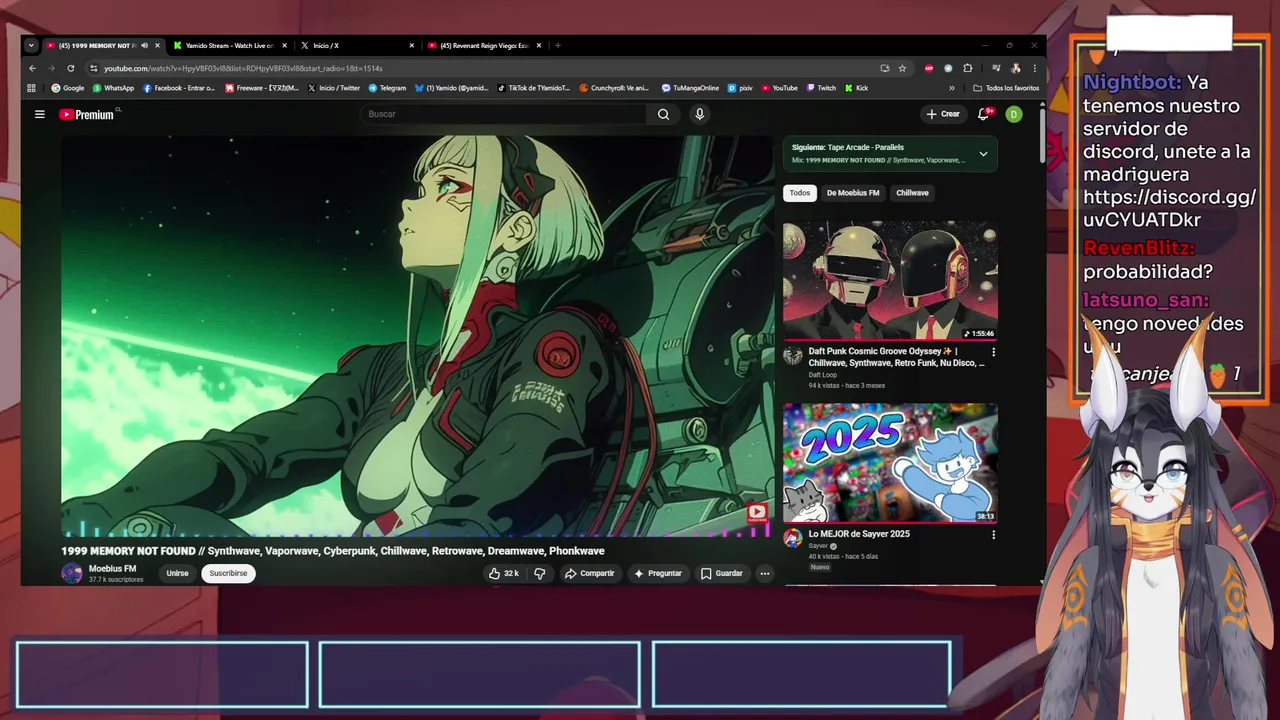Screen dimensions: 1280x720
Task: Open Chrome three-dot menu
Action: point(1034,68)
